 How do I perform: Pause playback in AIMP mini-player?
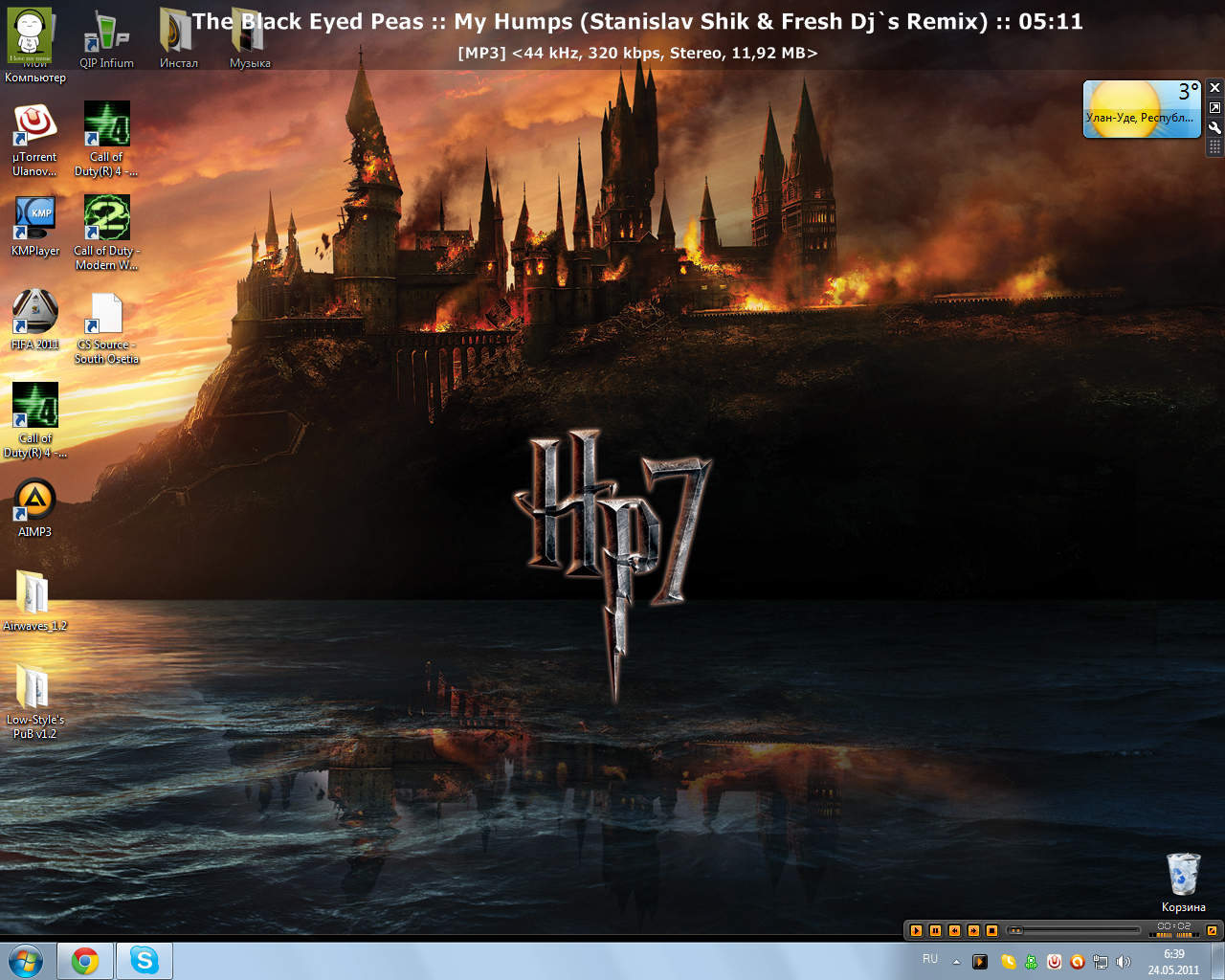[x=934, y=929]
